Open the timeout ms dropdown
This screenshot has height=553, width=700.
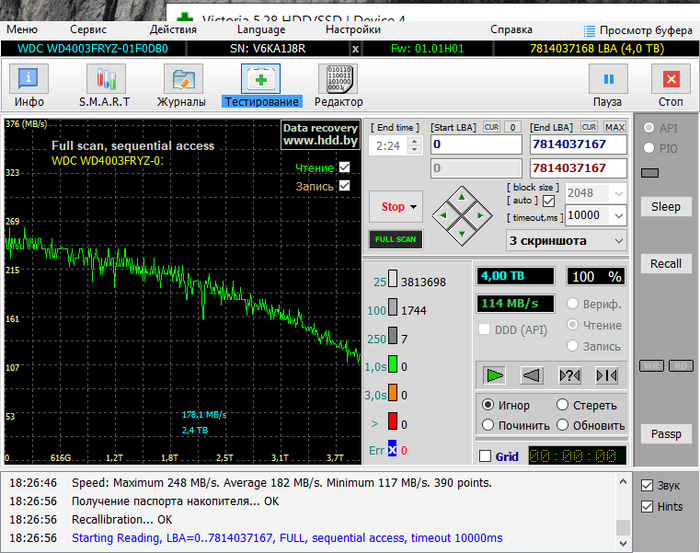[617, 215]
